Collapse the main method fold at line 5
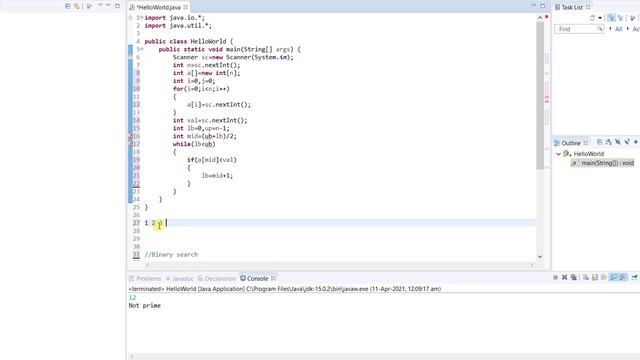The width and height of the screenshot is (640, 360). coord(142,49)
